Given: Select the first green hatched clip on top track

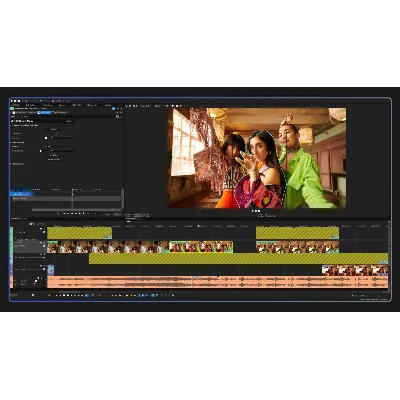Looking at the screenshot, I should (79, 233).
